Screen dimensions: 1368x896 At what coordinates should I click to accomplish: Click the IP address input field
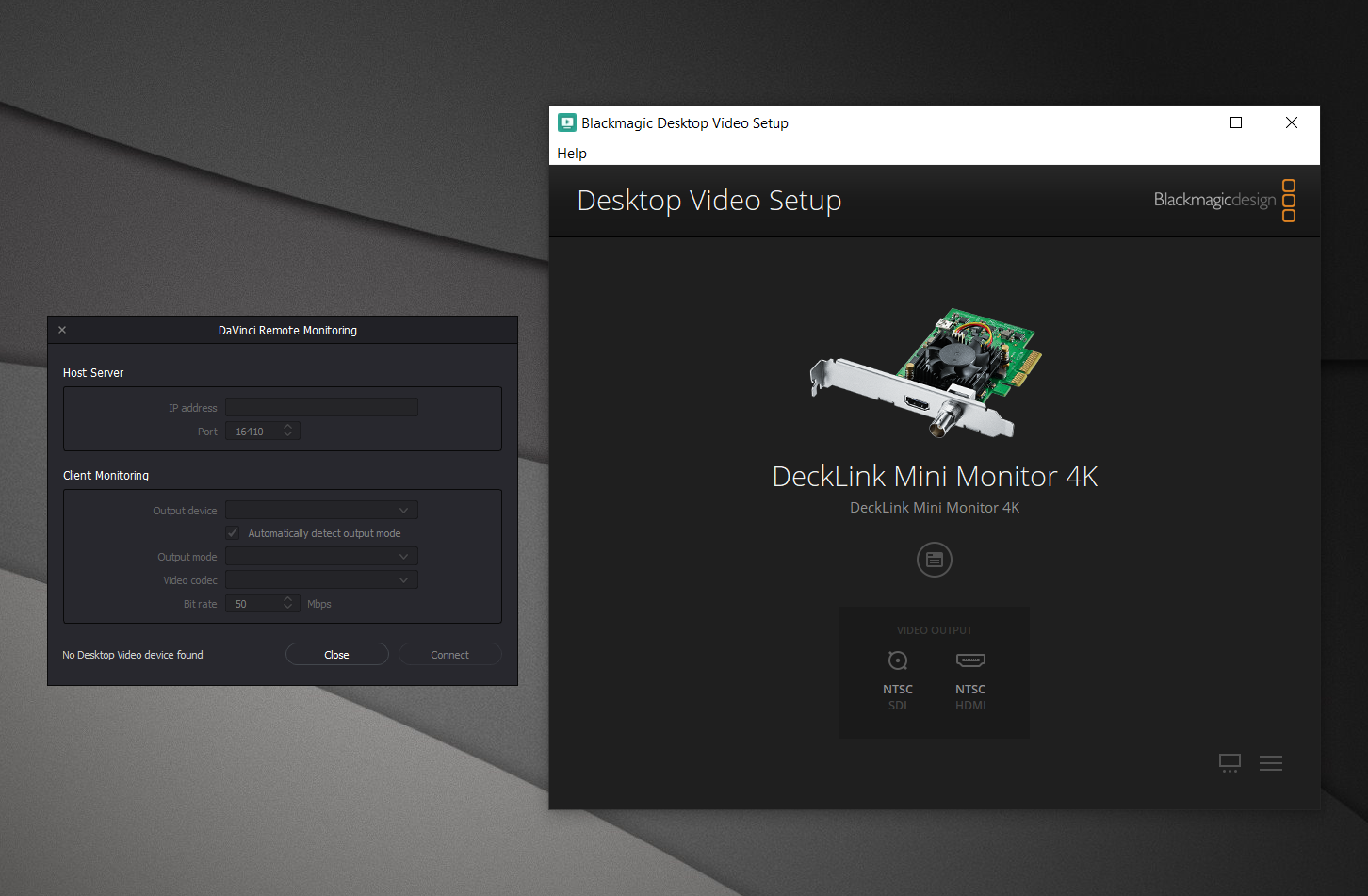click(x=321, y=407)
